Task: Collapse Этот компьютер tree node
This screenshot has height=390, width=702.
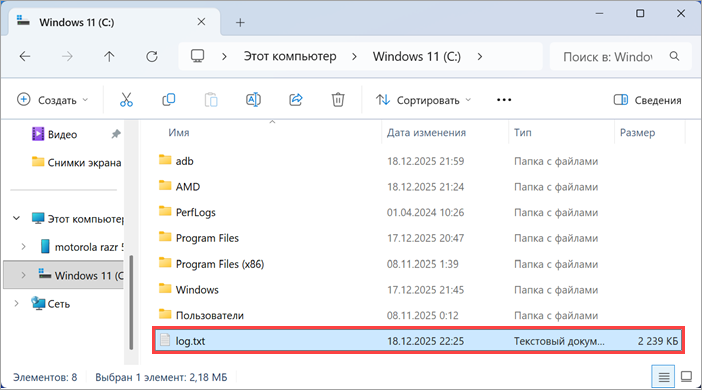Action: click(17, 219)
